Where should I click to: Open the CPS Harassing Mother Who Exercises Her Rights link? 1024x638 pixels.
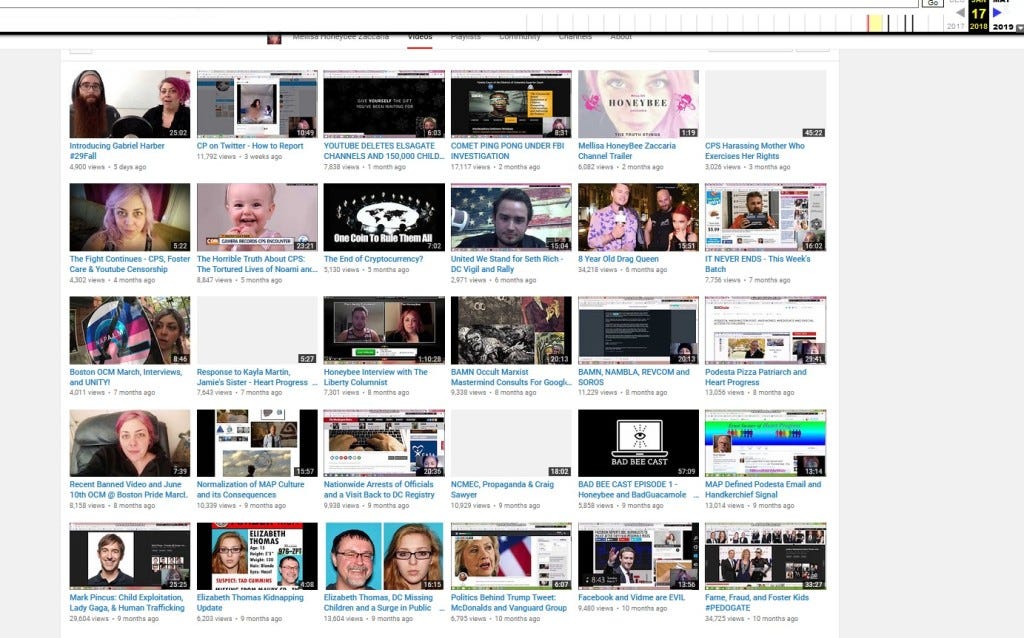tap(754, 151)
